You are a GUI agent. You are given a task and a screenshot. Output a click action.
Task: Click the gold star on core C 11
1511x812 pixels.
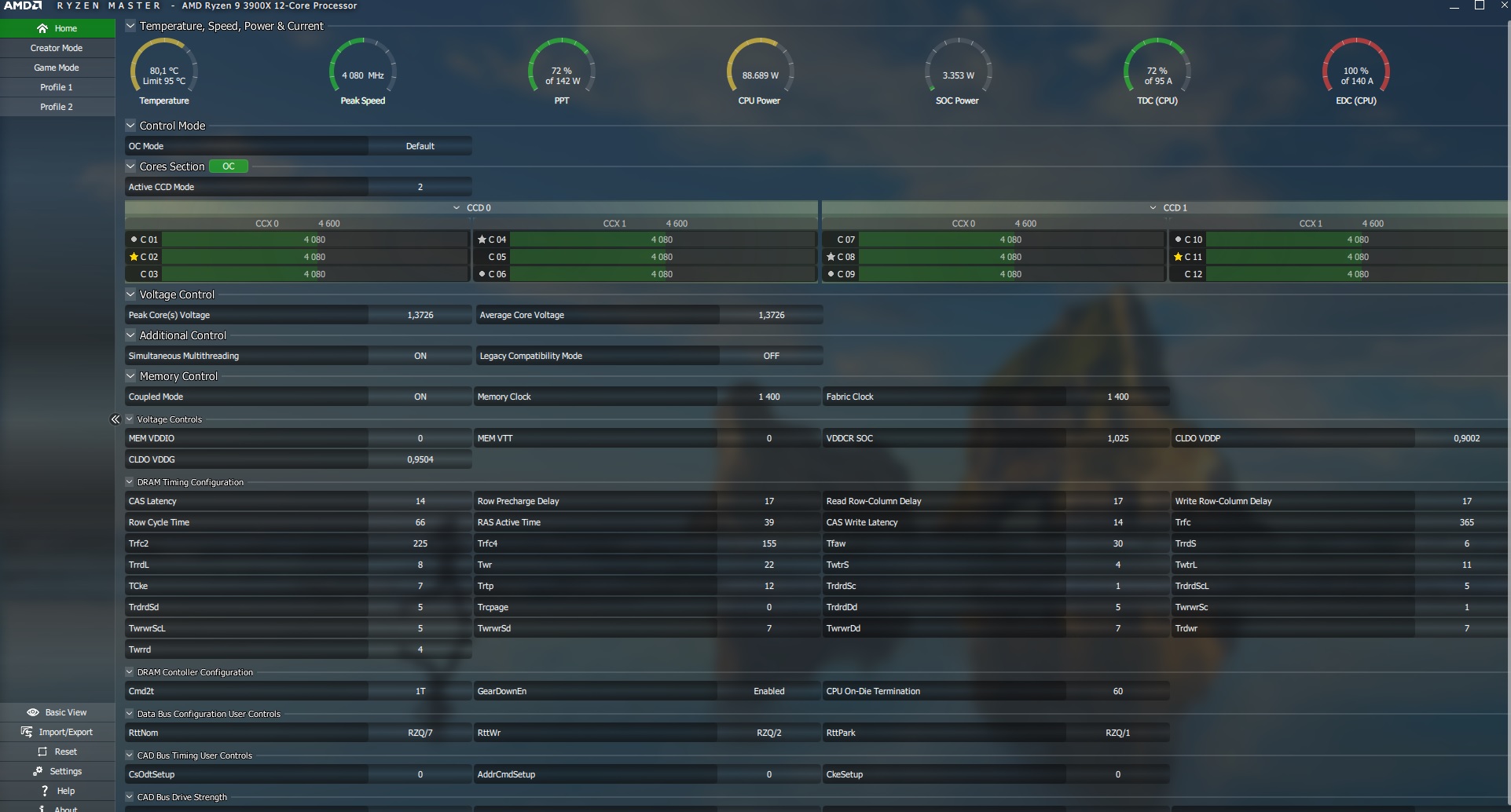tap(1178, 257)
